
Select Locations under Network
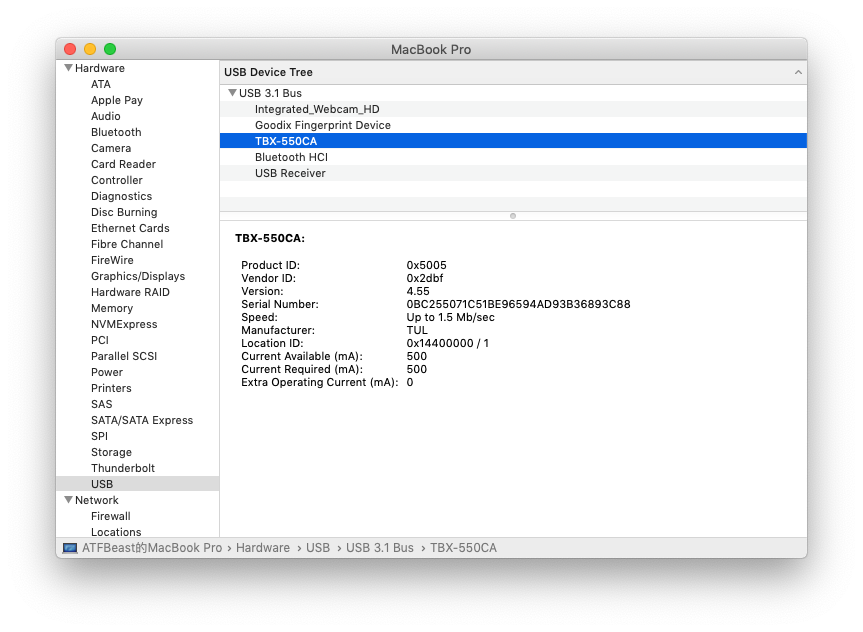coord(116,532)
